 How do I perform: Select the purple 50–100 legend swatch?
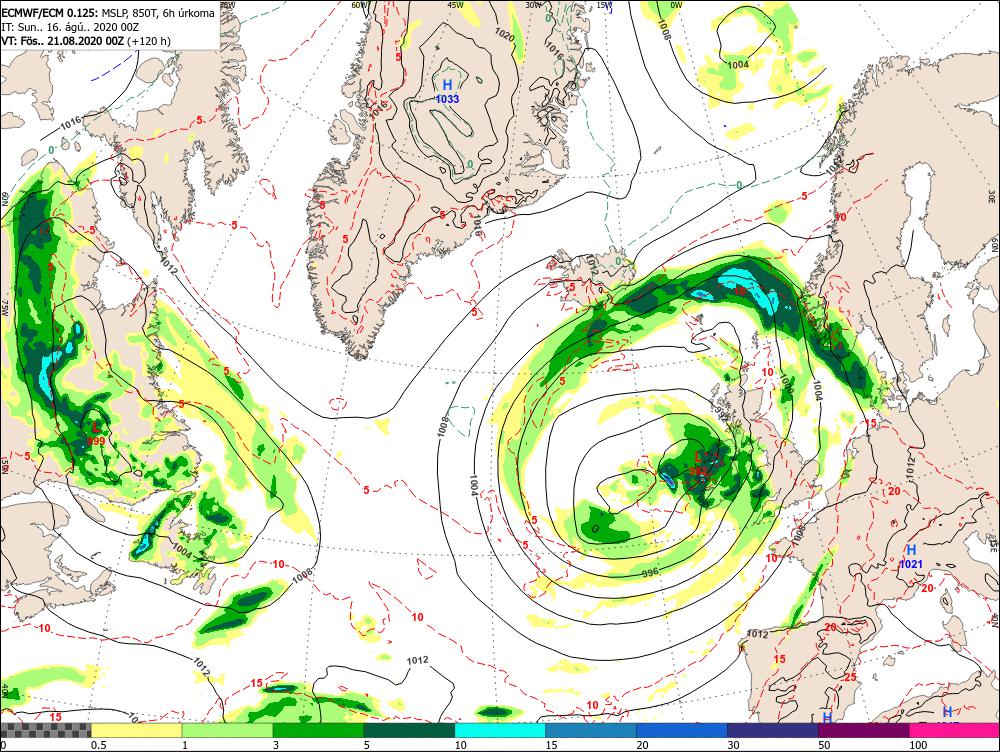[x=864, y=730]
